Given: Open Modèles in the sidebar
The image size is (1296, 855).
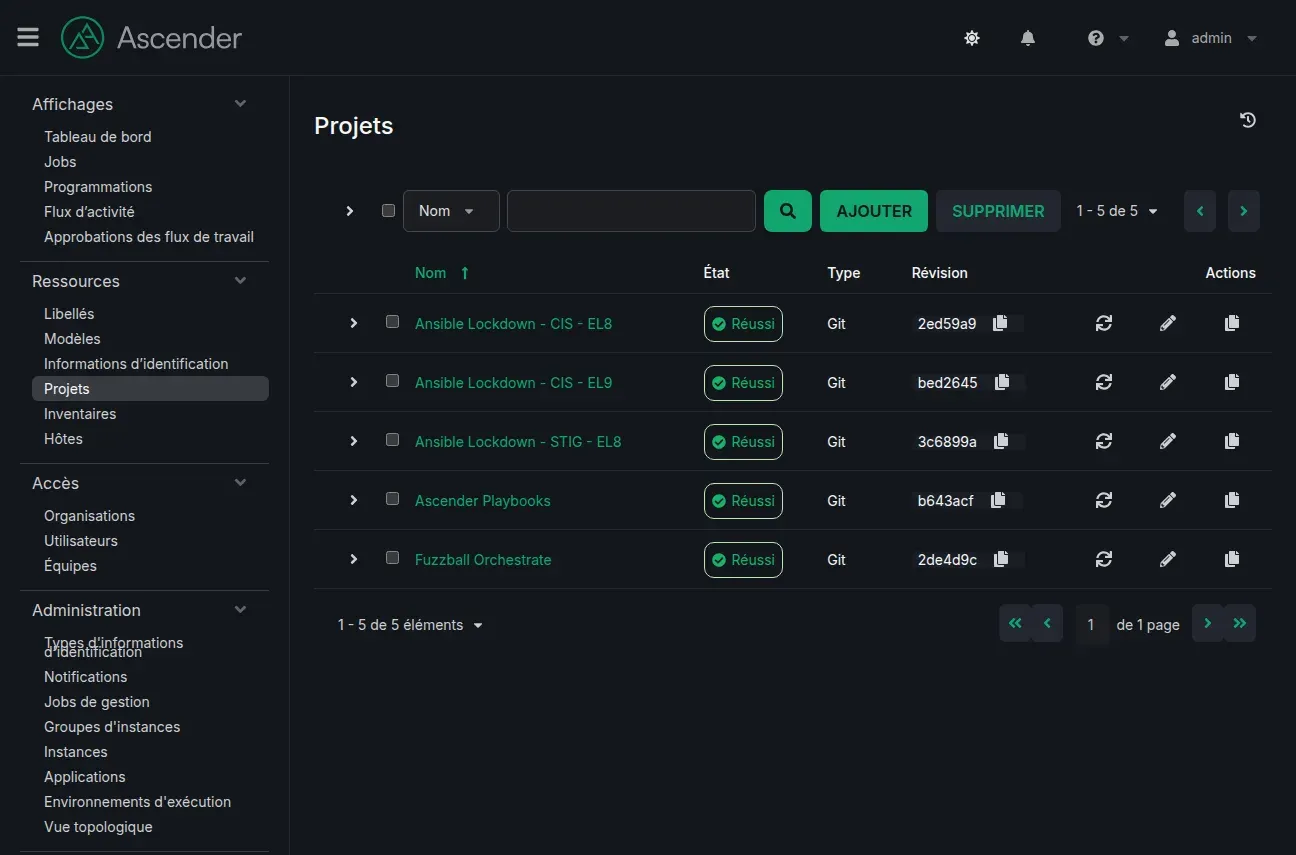Looking at the screenshot, I should pos(72,339).
